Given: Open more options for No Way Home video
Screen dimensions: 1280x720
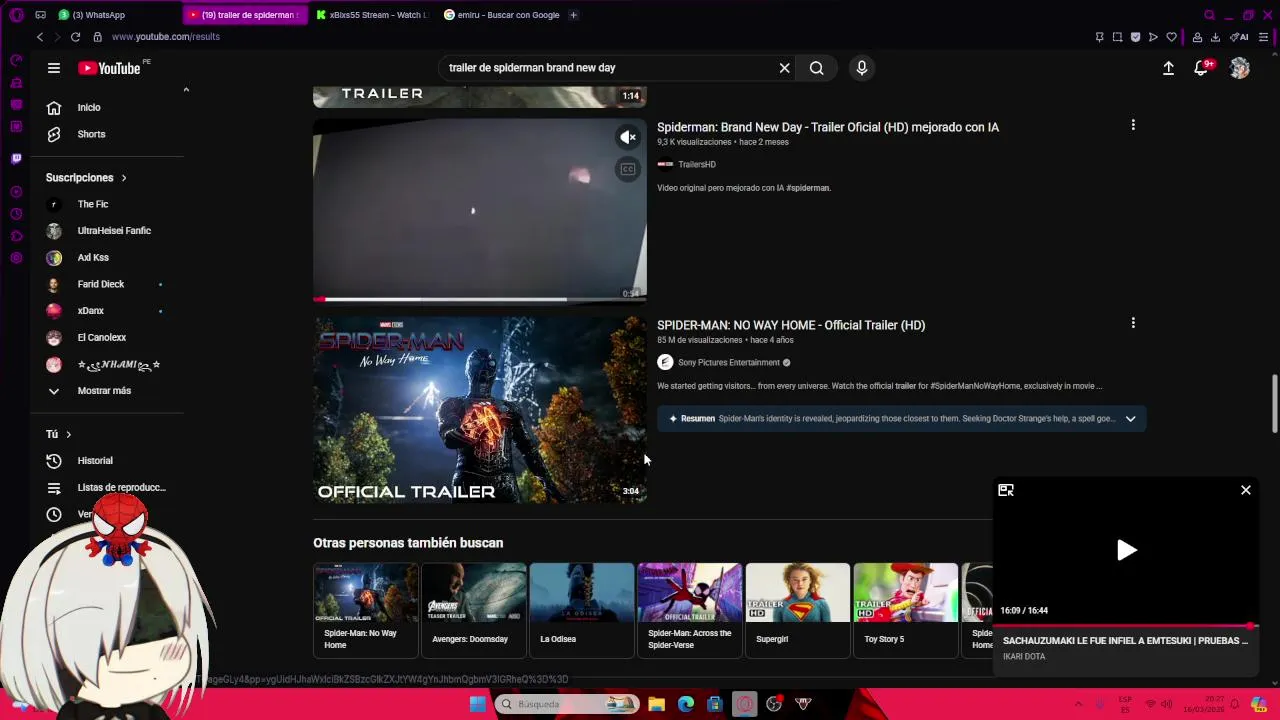Looking at the screenshot, I should (1133, 323).
